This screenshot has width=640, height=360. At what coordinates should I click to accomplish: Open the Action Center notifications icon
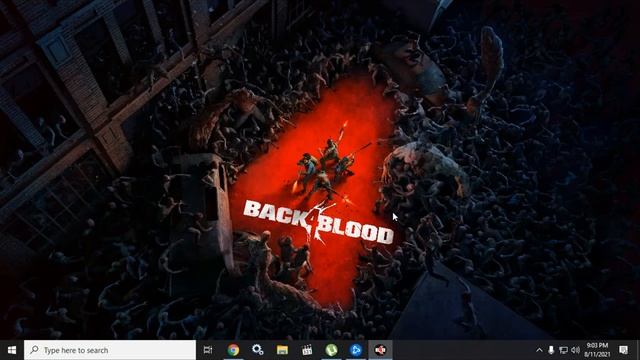tap(623, 350)
